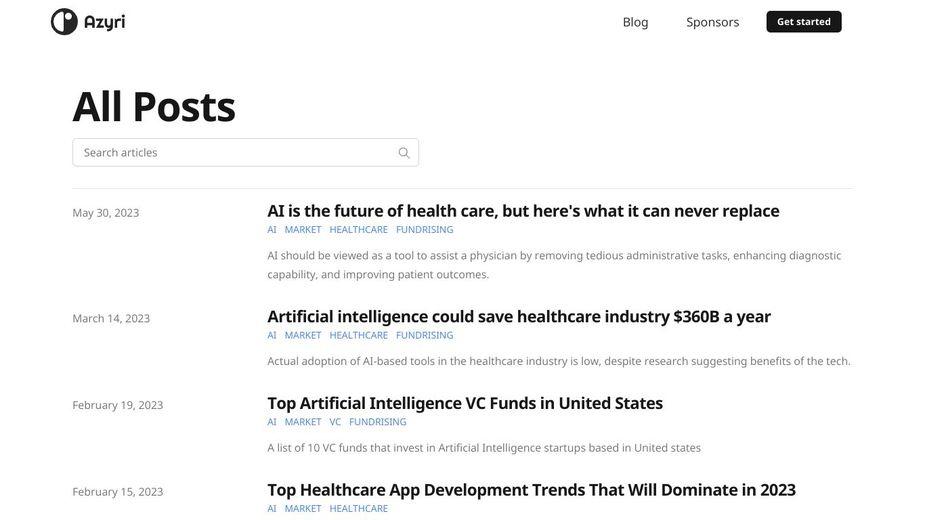Image resolution: width=925 pixels, height=520 pixels.
Task: Select HEALTHCARE tag under the first post
Action: point(359,230)
